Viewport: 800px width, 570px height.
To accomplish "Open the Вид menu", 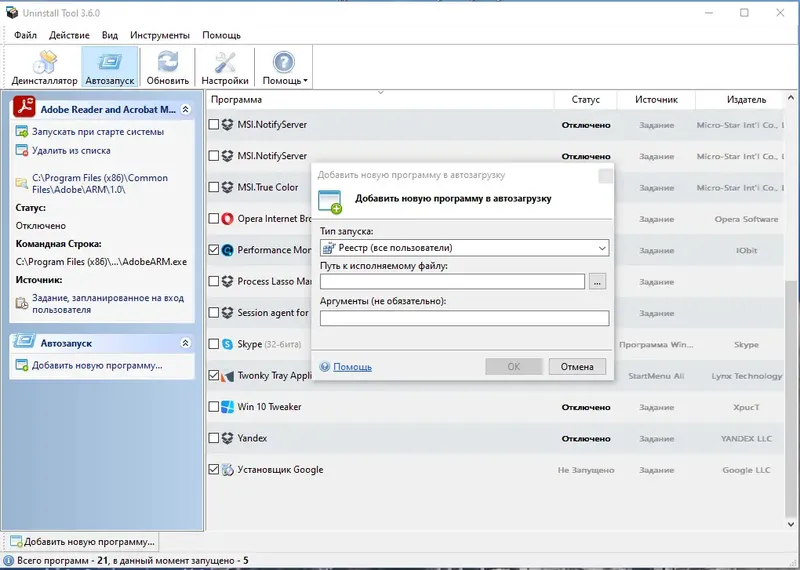I will (x=110, y=35).
